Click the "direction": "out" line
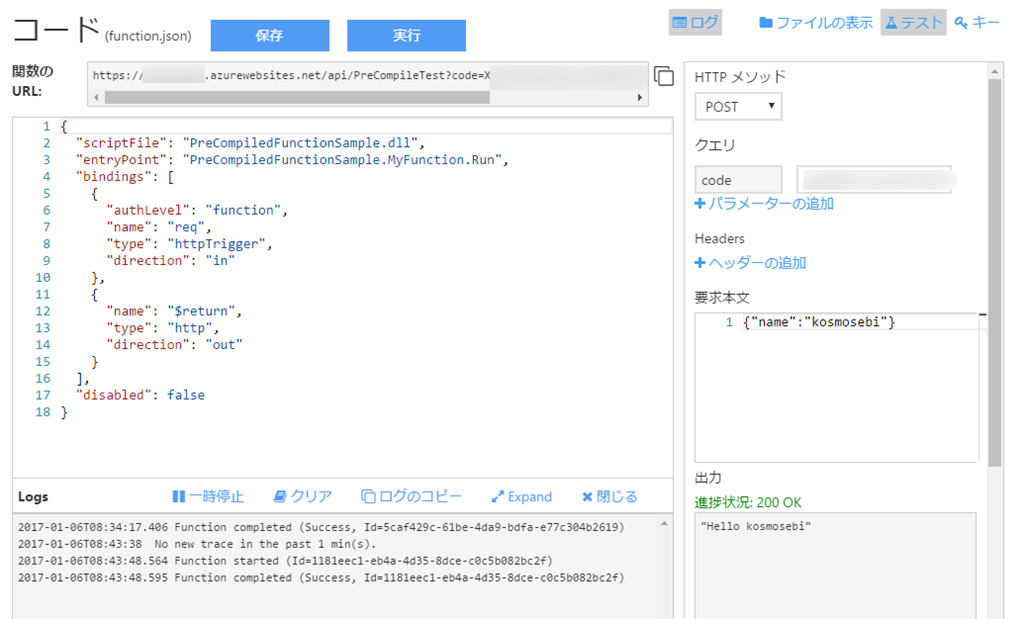The height and width of the screenshot is (619, 1024). 174,345
